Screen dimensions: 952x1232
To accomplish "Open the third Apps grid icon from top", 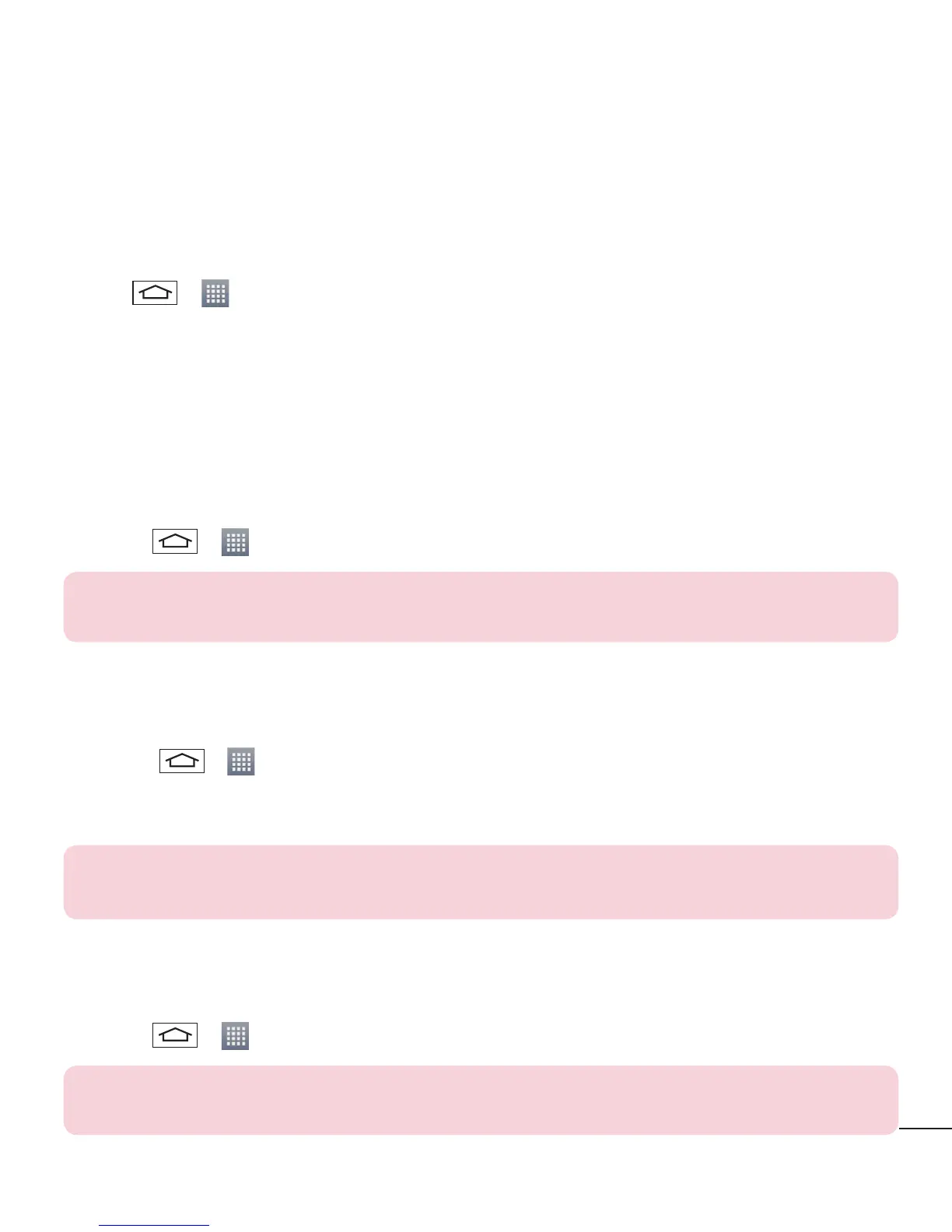I will [x=241, y=761].
